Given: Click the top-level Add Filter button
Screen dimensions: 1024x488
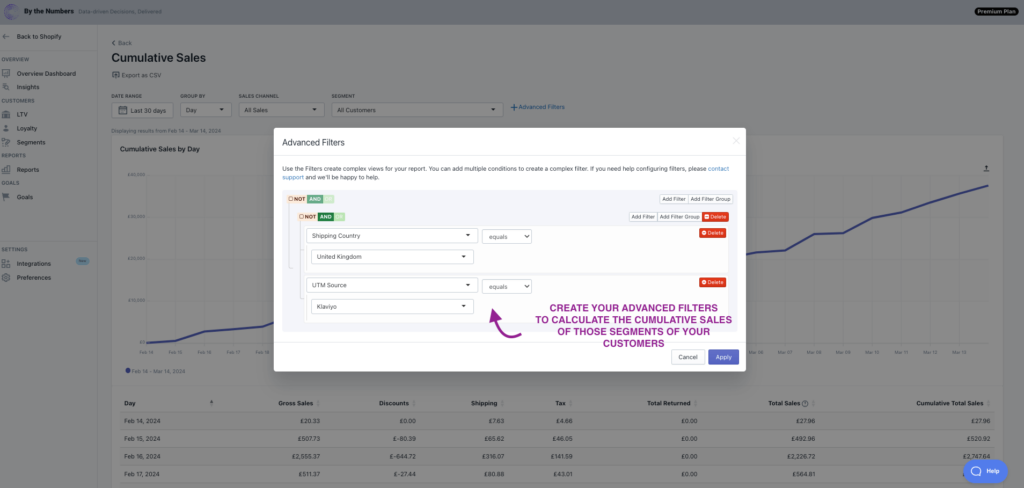Looking at the screenshot, I should [x=673, y=199].
